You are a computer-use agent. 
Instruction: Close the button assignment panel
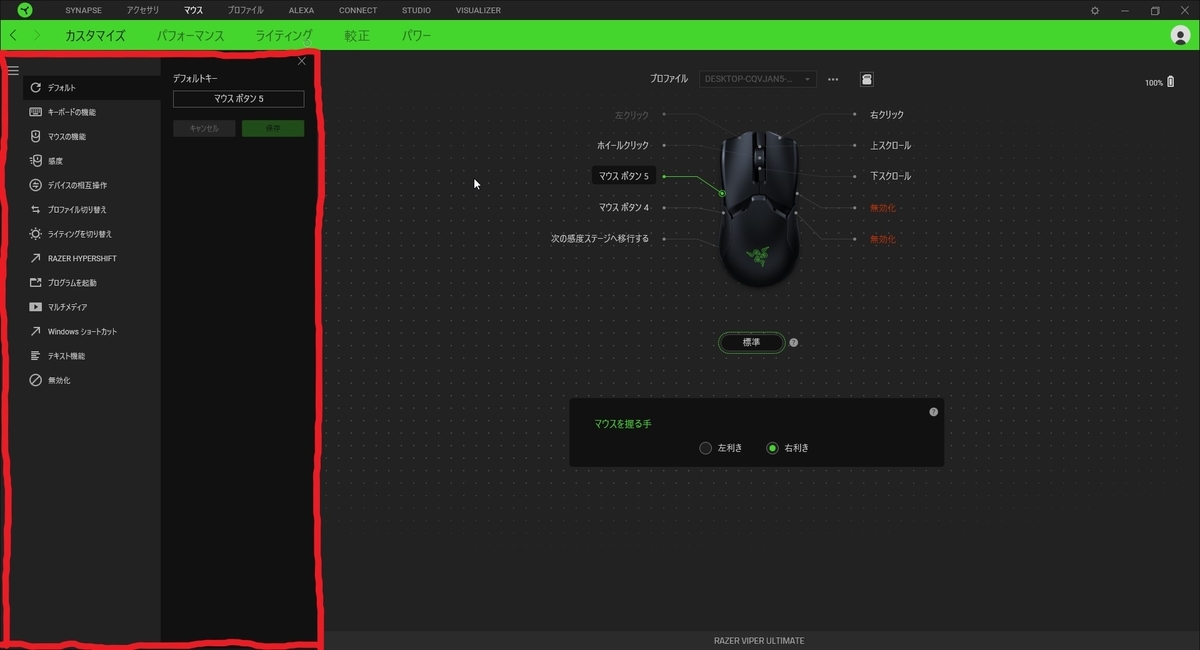[302, 62]
